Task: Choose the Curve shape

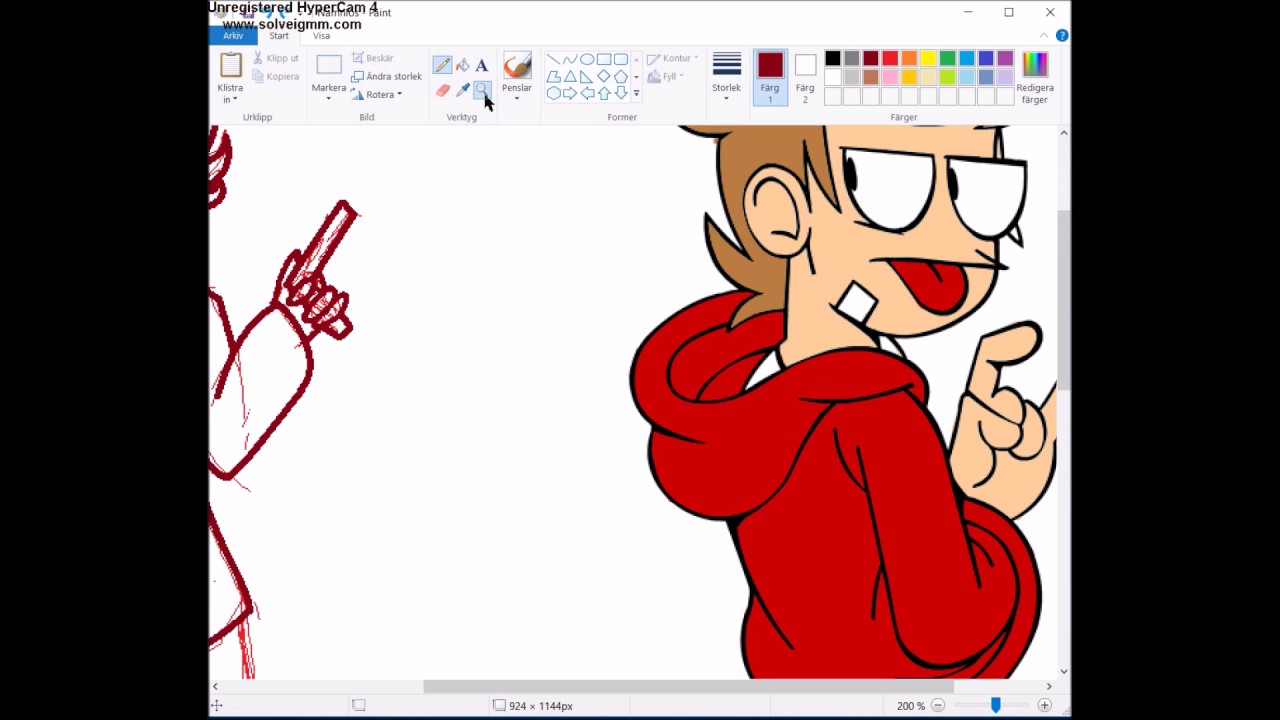Action: pos(570,59)
